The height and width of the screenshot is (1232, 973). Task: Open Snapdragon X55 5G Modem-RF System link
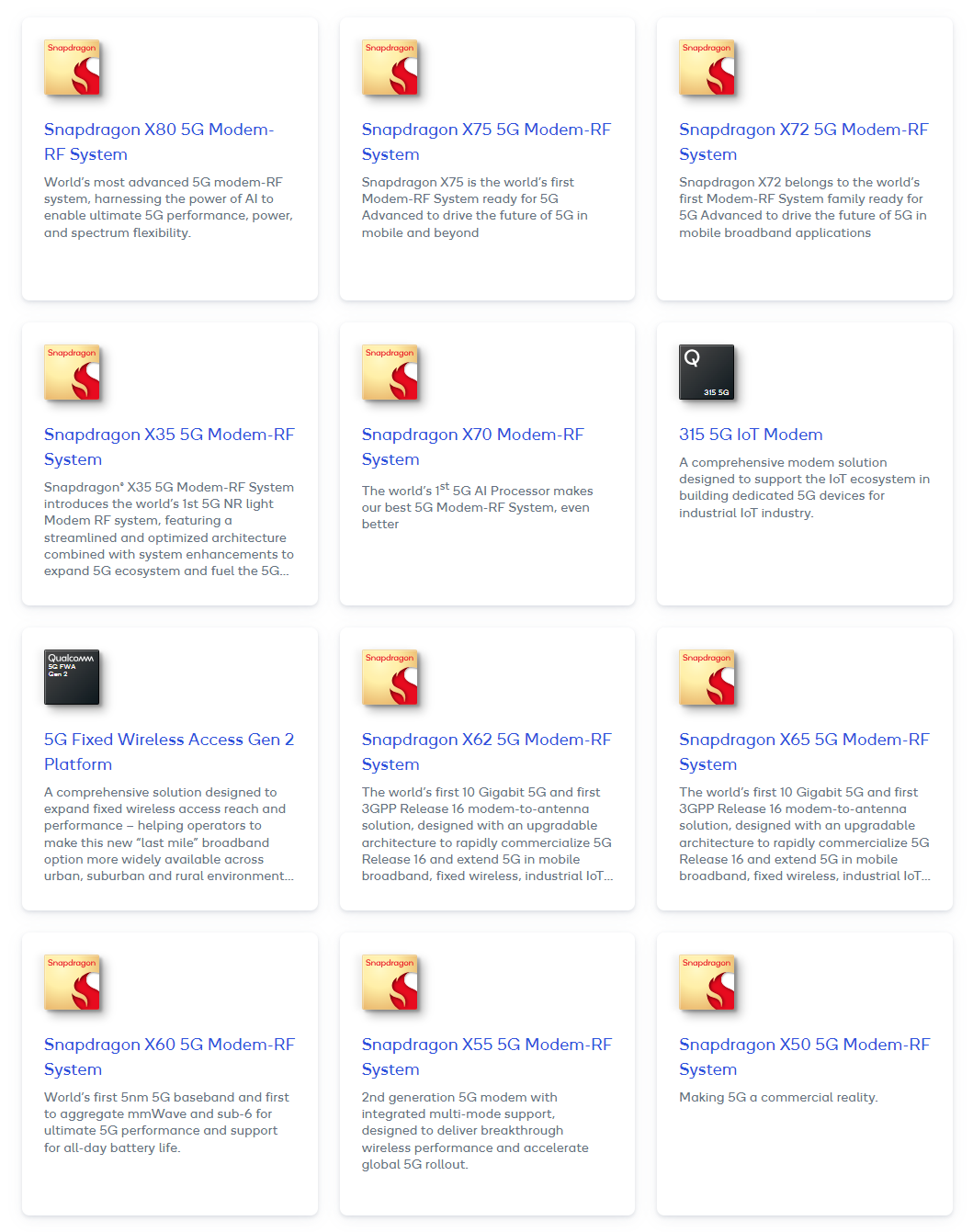click(x=486, y=1057)
